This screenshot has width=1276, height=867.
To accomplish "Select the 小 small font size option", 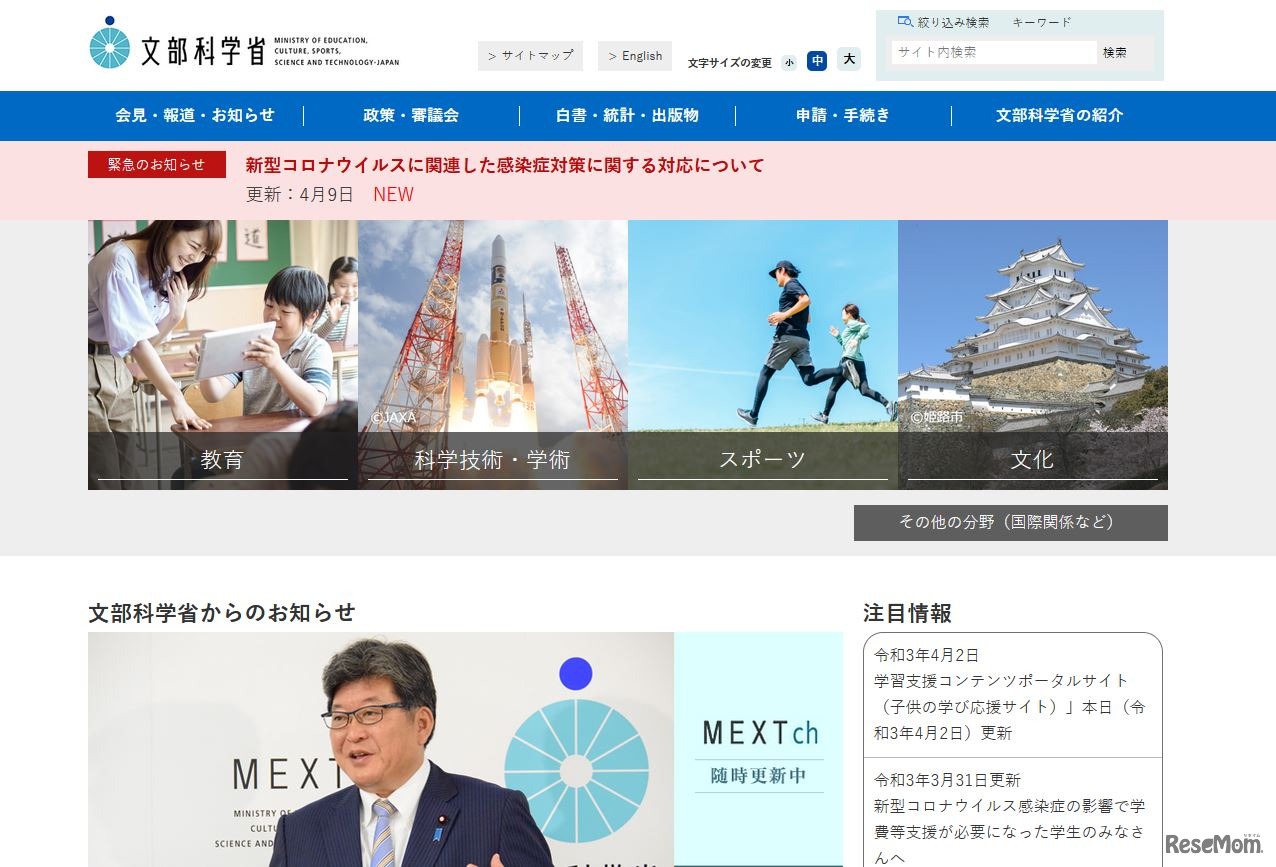I will (789, 61).
